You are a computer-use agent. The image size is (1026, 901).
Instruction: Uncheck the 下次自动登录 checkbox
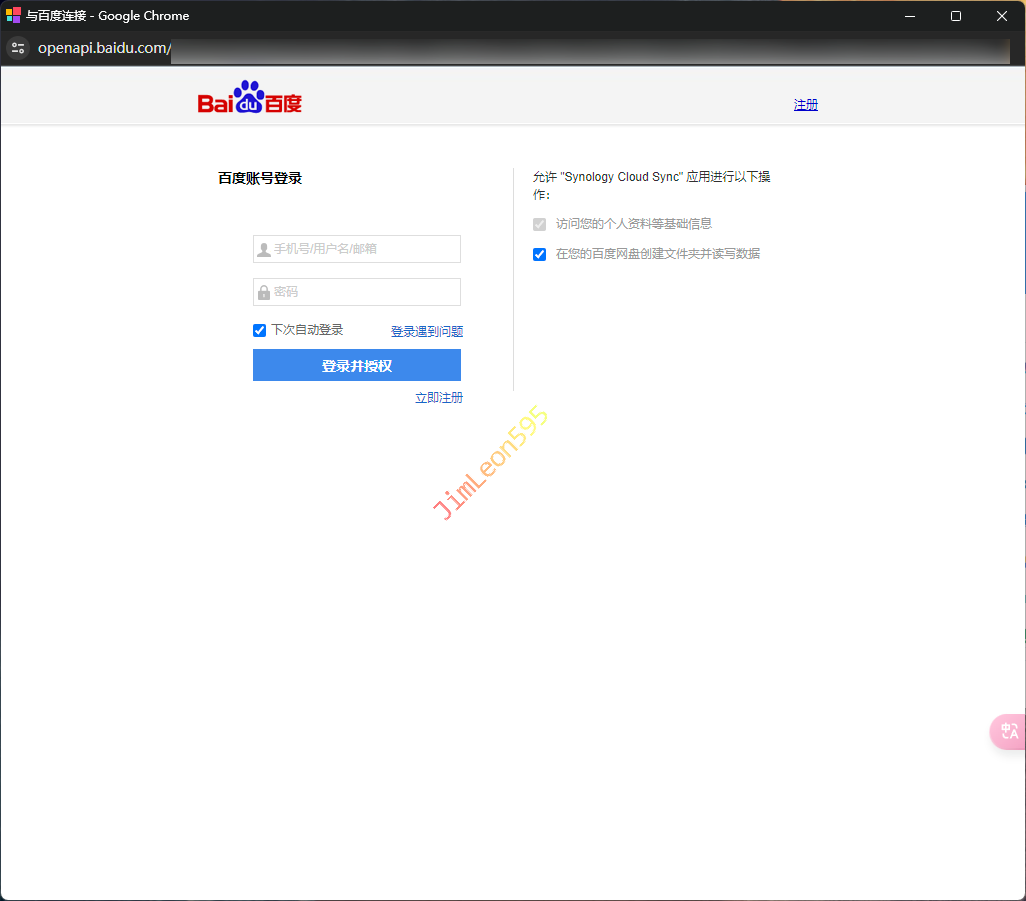[x=260, y=330]
